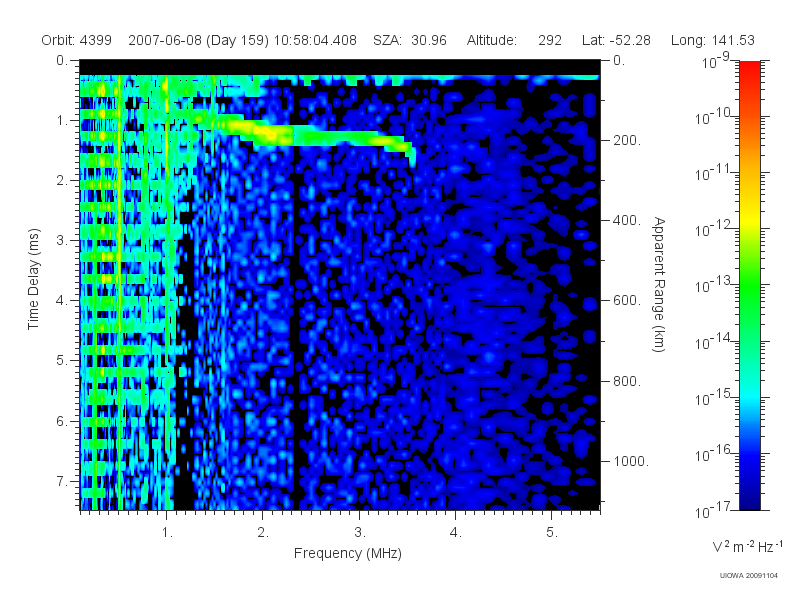Click the '2.' frequency axis tick label
The height and width of the screenshot is (600, 800).
click(263, 533)
